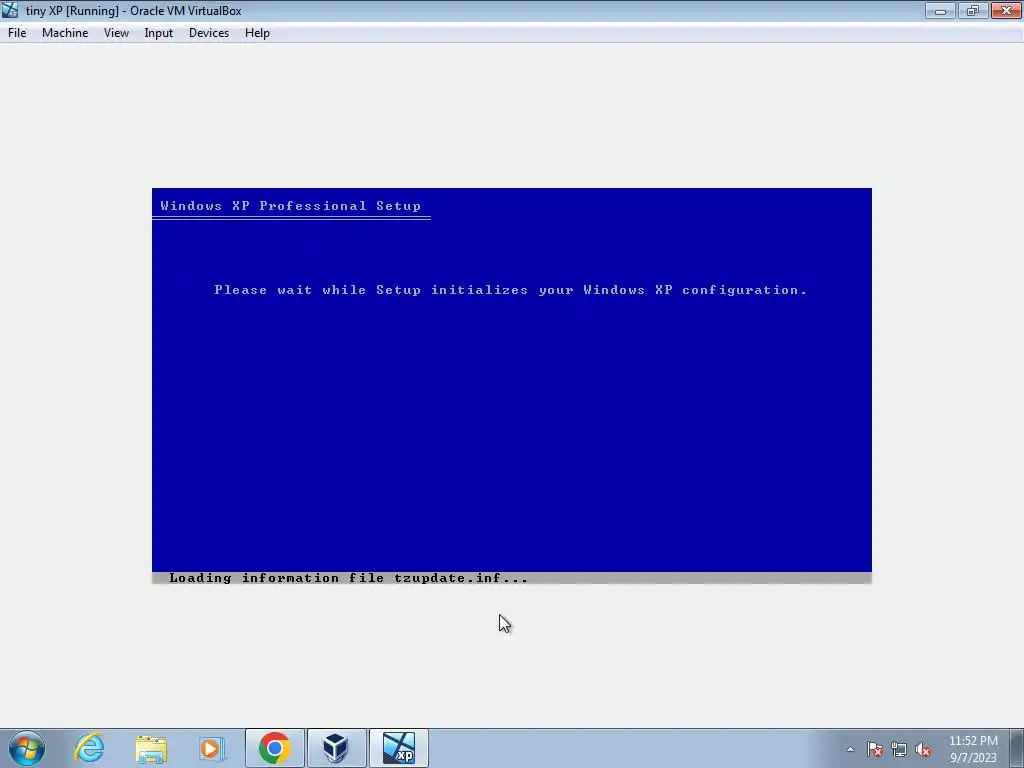The height and width of the screenshot is (768, 1024).
Task: Open the Devices menu
Action: point(209,33)
